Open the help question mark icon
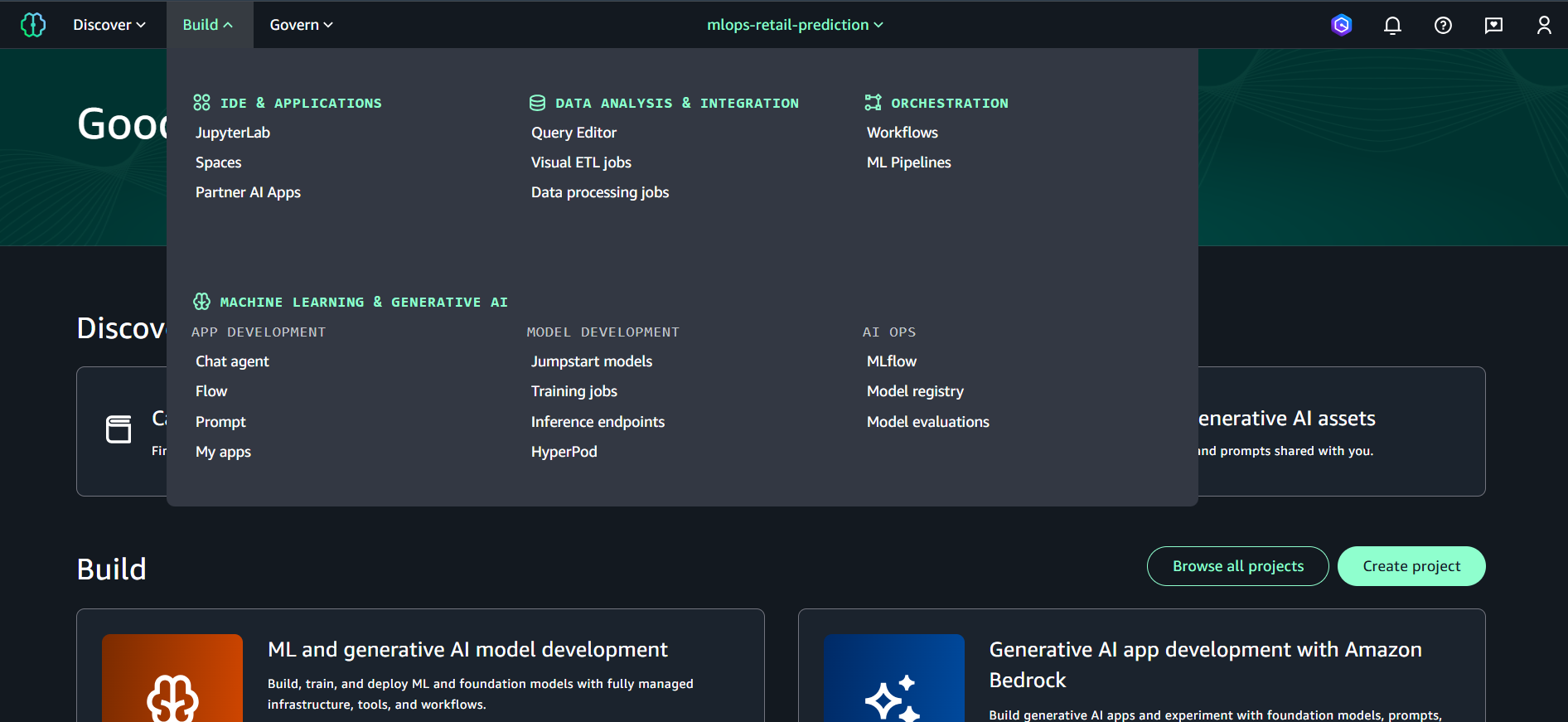 tap(1443, 26)
